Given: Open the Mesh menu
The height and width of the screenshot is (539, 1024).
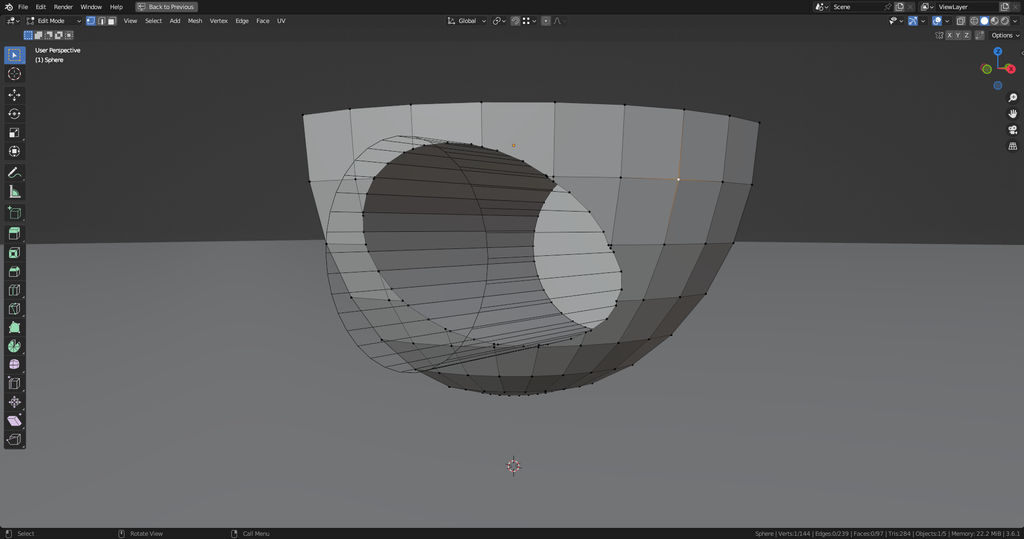Looking at the screenshot, I should coord(194,20).
